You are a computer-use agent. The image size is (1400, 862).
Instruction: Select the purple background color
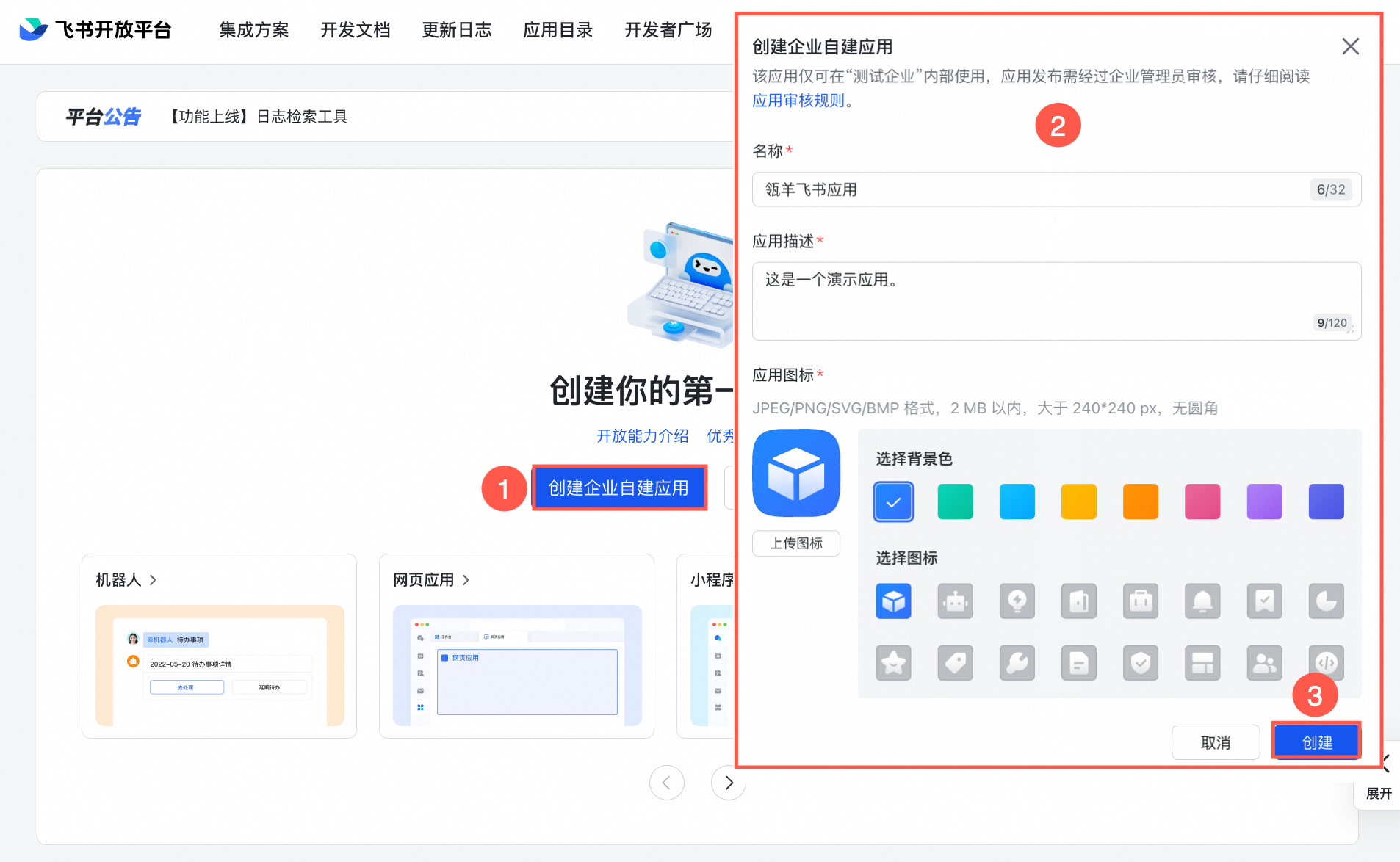1265,501
